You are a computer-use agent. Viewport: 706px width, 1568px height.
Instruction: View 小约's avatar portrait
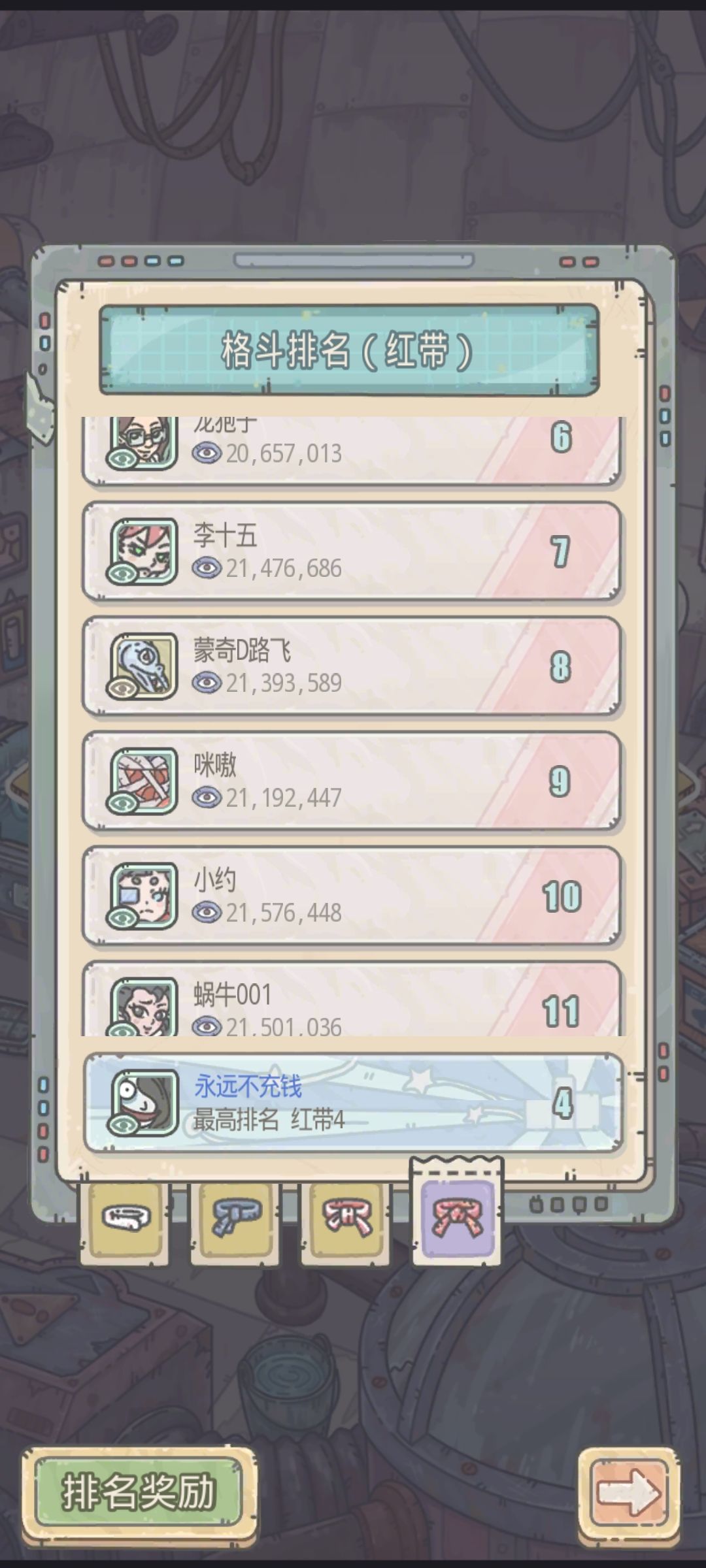tap(143, 895)
